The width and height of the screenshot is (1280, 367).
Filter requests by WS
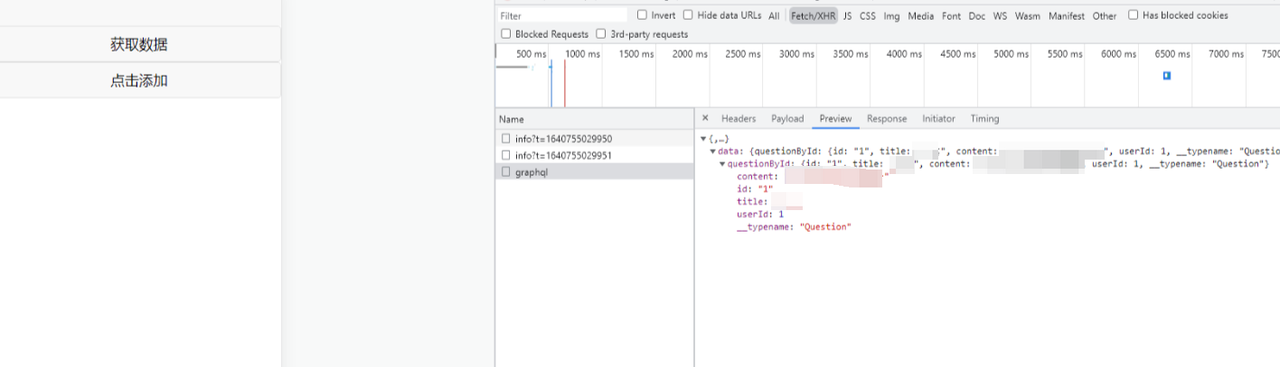(x=1000, y=16)
